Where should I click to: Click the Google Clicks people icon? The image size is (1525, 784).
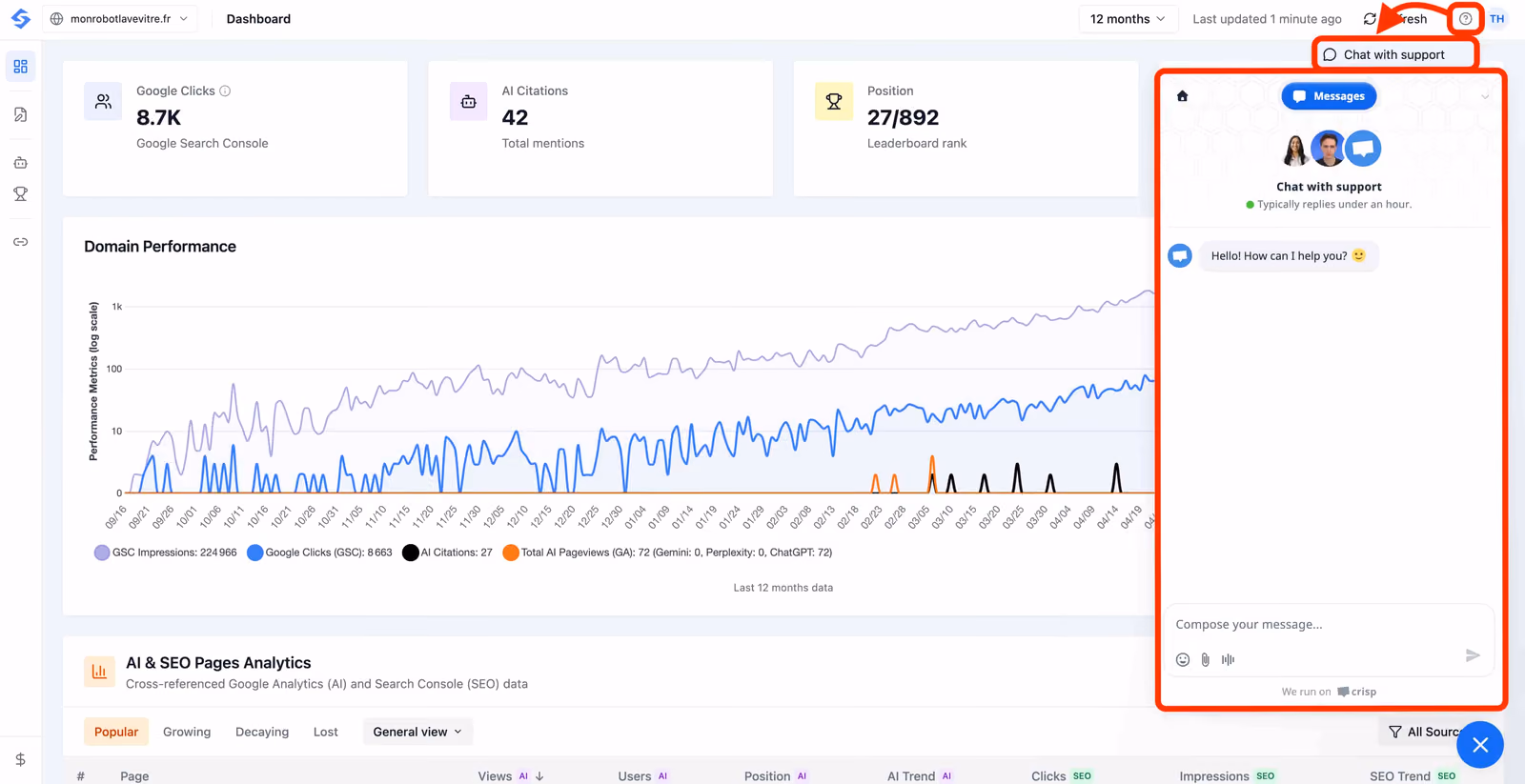(103, 101)
